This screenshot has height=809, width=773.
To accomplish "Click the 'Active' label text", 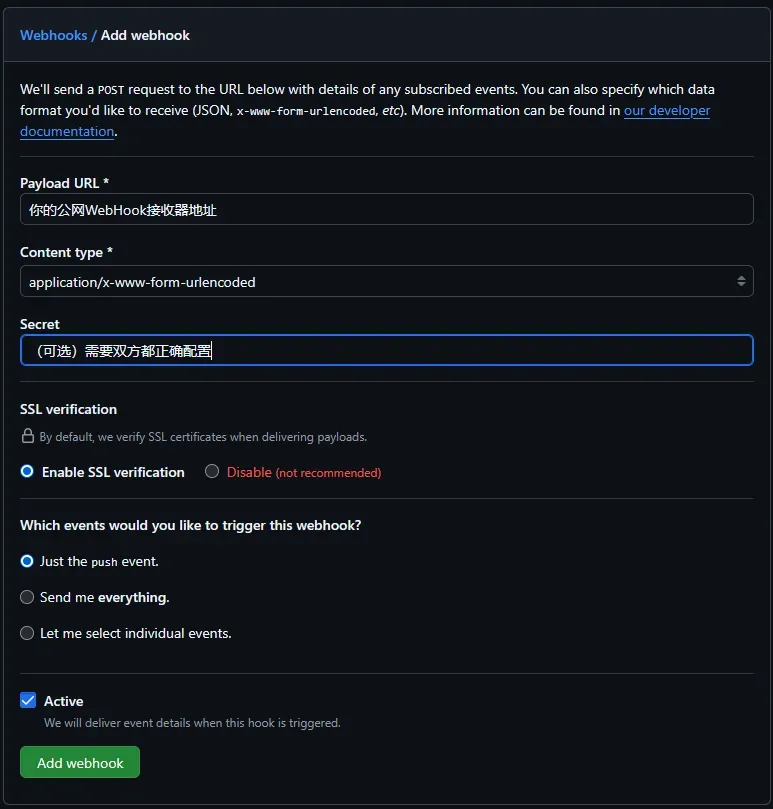I will pyautogui.click(x=63, y=701).
